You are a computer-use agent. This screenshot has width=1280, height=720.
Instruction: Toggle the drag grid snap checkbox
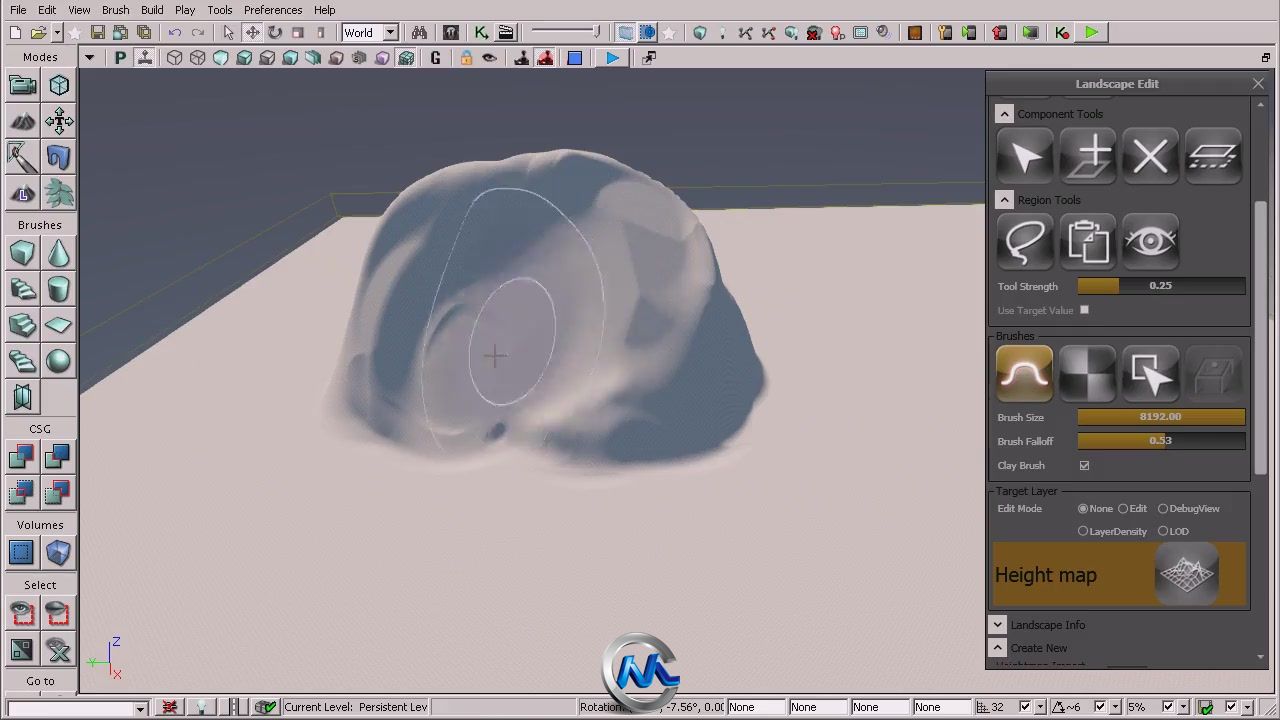[1026, 707]
